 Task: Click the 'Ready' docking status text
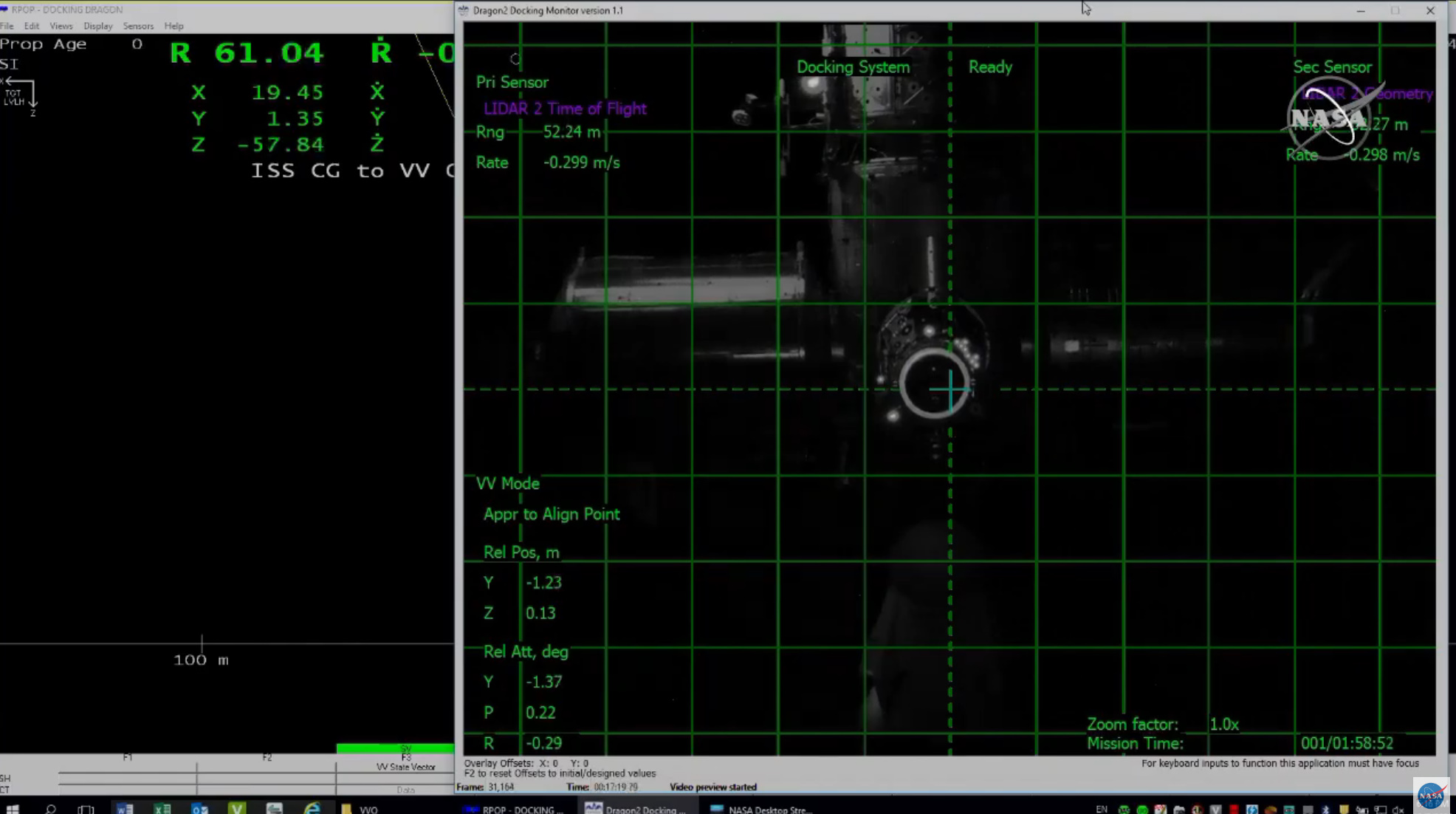[990, 67]
